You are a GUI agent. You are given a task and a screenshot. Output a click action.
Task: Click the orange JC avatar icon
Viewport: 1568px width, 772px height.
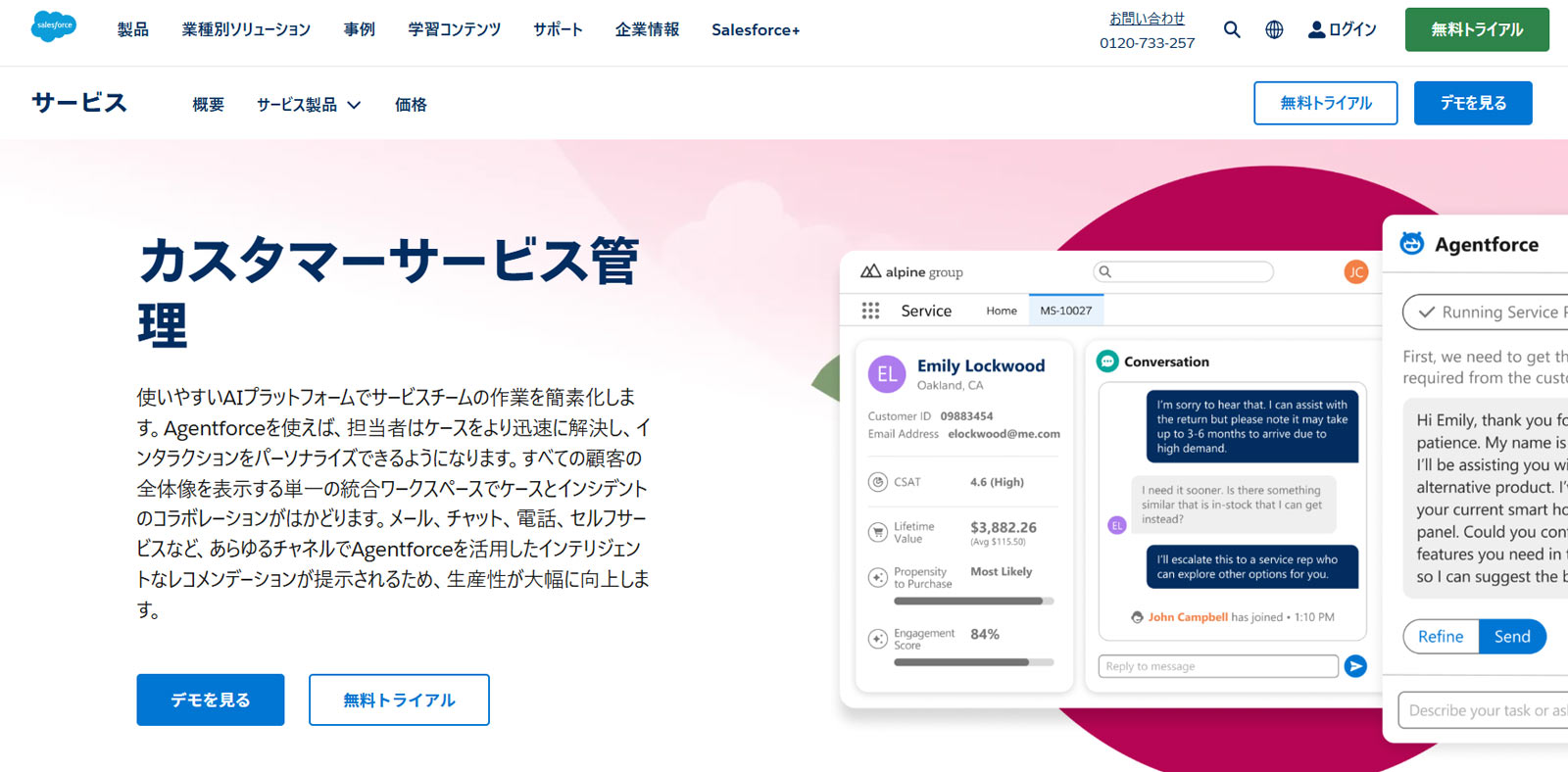click(1355, 272)
